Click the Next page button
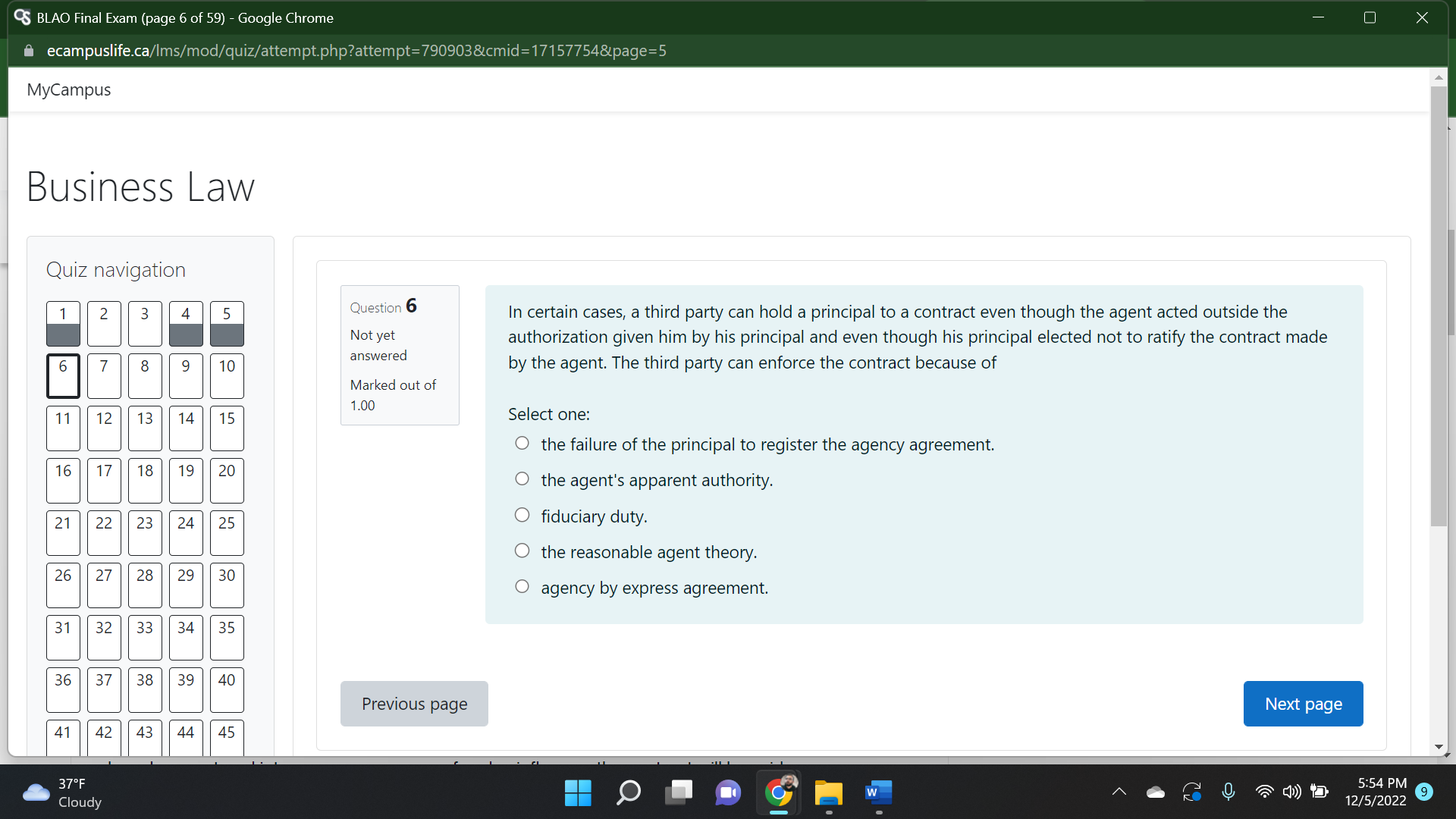 click(1303, 703)
